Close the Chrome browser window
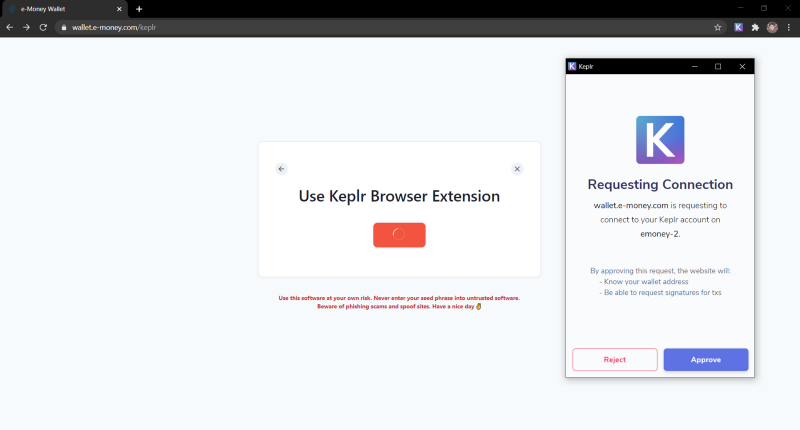The image size is (800, 430). [x=787, y=8]
